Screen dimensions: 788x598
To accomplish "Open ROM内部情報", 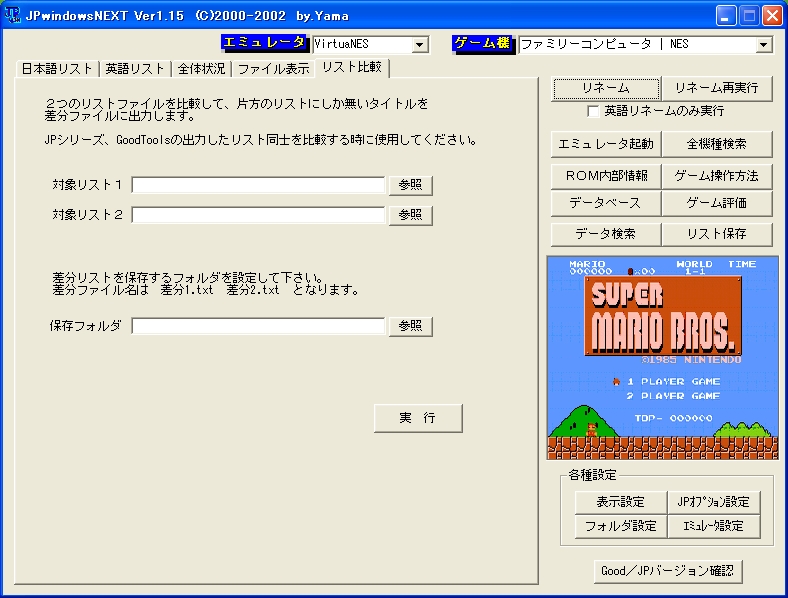I will coord(606,176).
